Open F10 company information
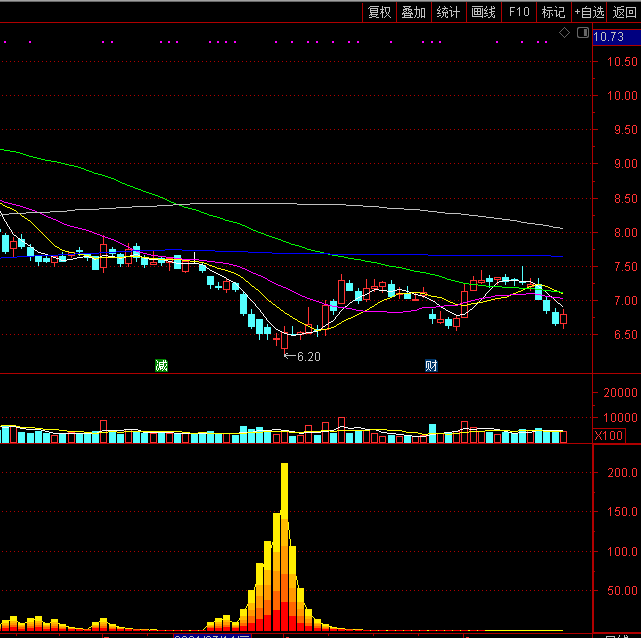Viewport: 641px width, 638px height. [x=519, y=12]
